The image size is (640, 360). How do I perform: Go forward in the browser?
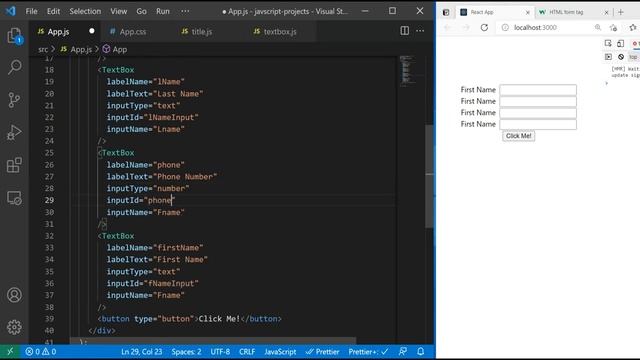click(466, 27)
